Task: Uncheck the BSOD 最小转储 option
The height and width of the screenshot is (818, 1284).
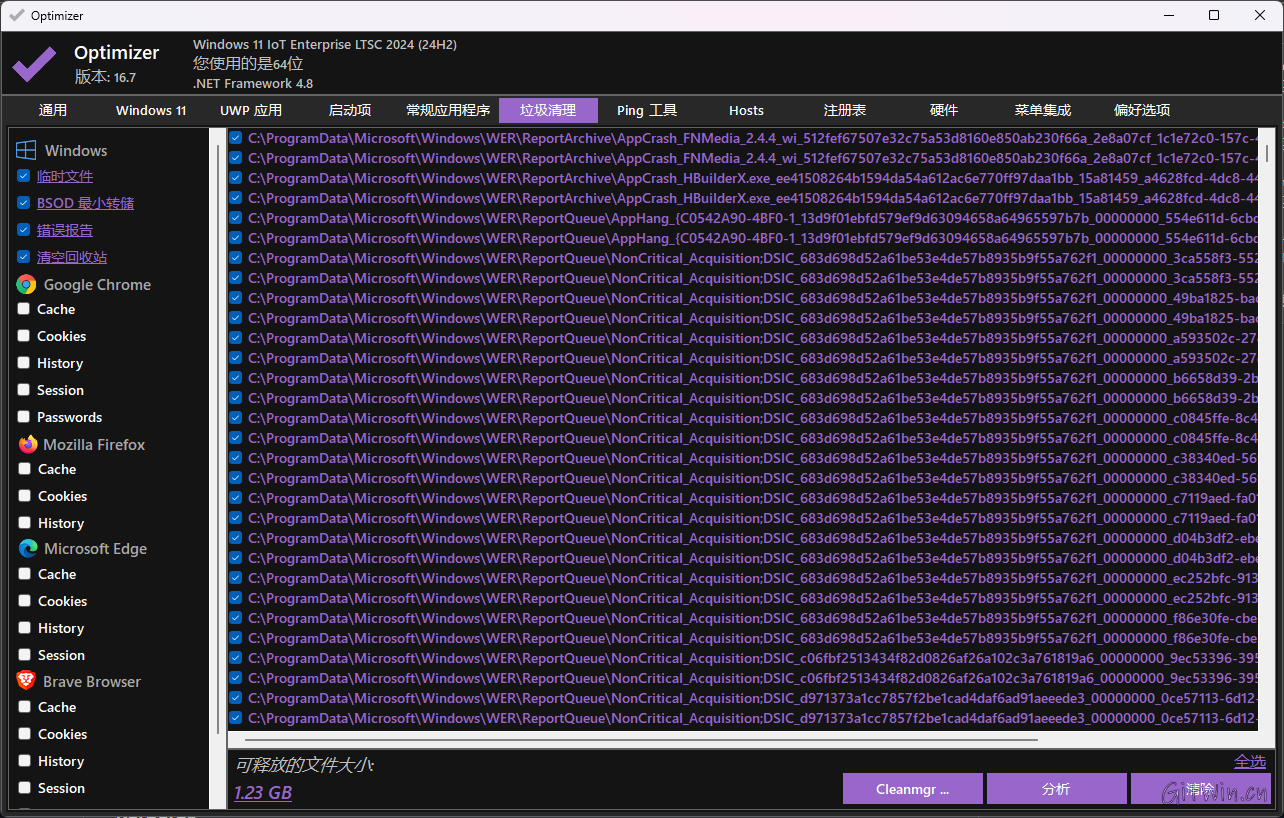Action: point(22,203)
